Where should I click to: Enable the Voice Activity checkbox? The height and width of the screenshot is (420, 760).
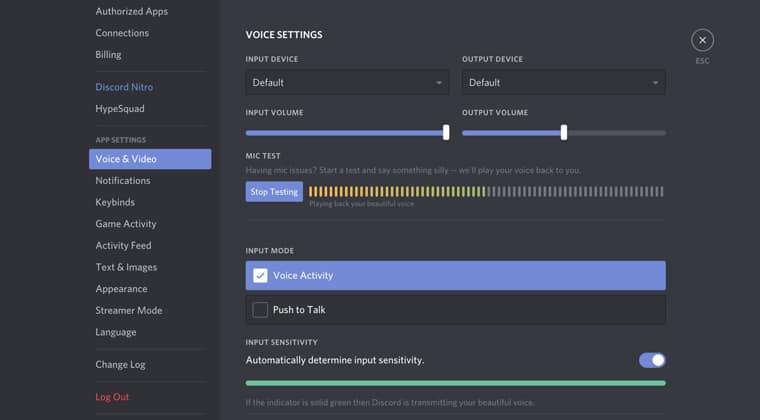(260, 276)
